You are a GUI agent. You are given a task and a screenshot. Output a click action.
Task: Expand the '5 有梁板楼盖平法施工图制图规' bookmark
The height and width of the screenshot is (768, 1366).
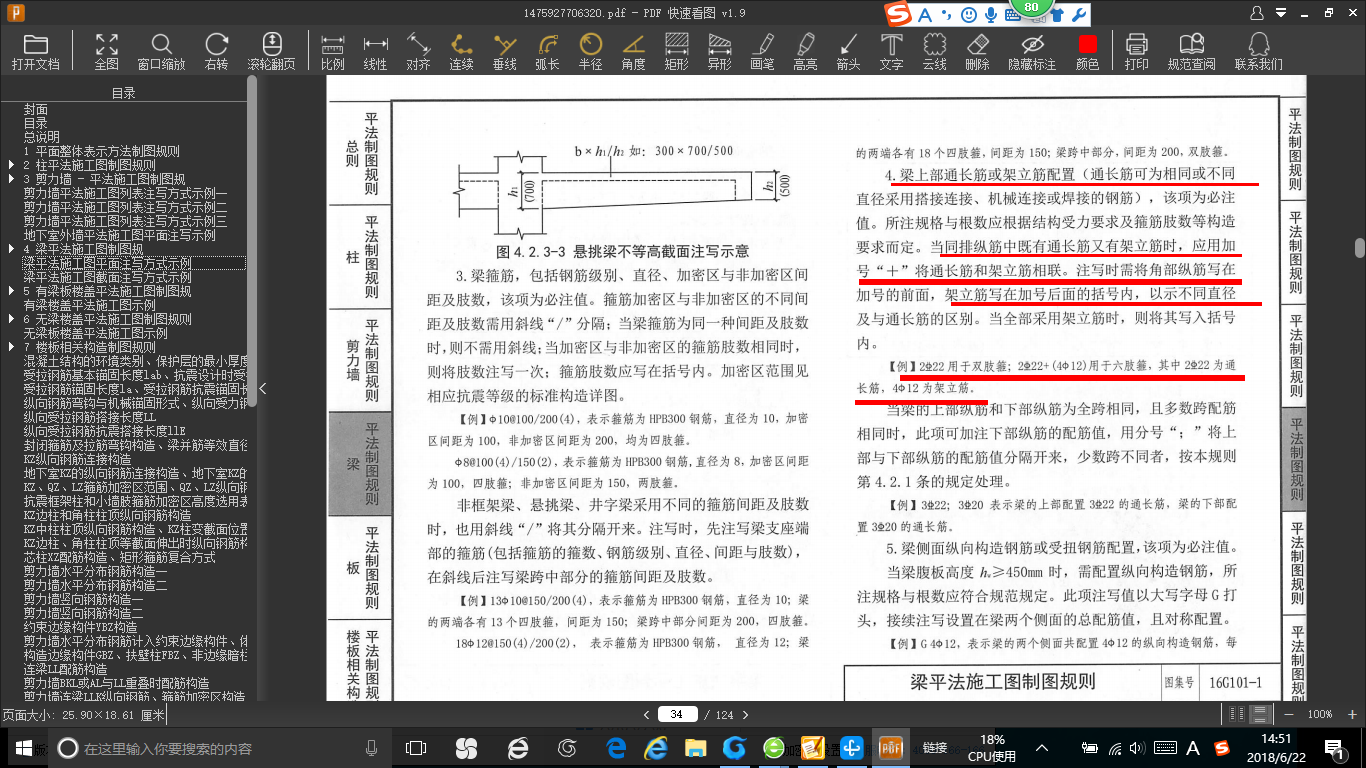[x=11, y=291]
